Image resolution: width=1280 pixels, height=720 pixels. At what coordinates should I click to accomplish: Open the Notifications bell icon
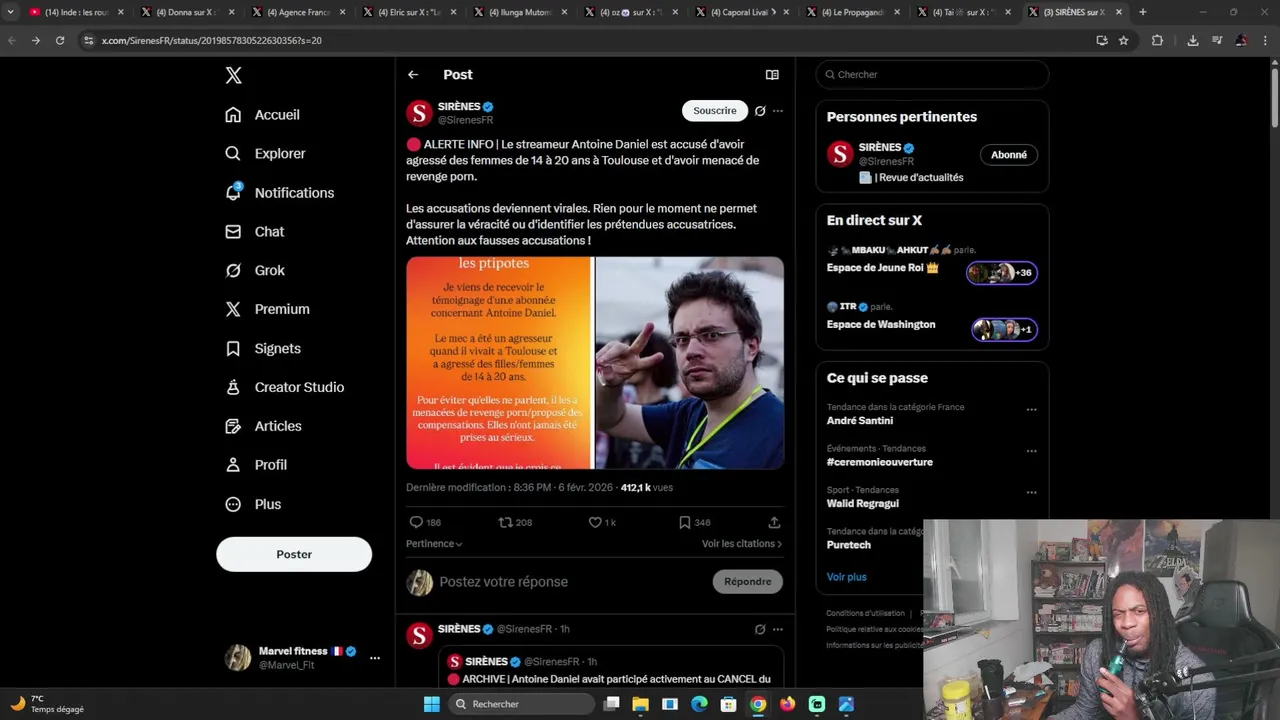(x=233, y=192)
